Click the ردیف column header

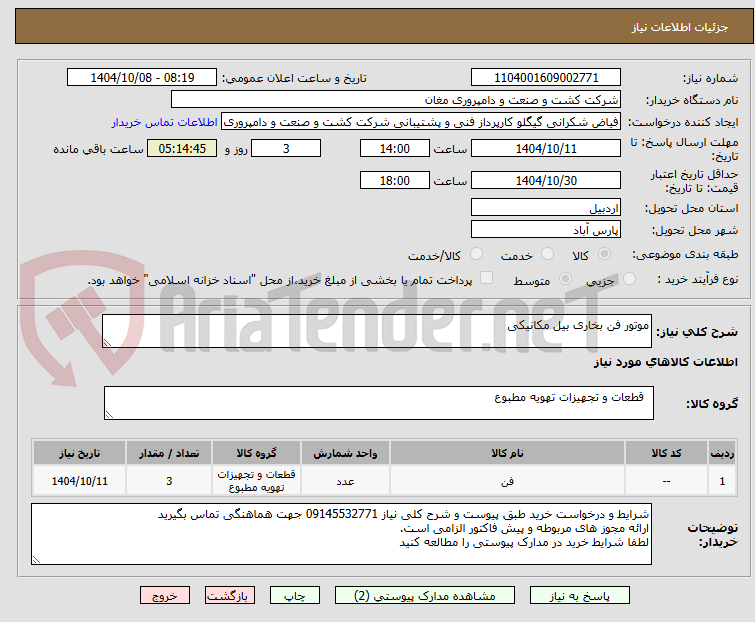point(722,453)
